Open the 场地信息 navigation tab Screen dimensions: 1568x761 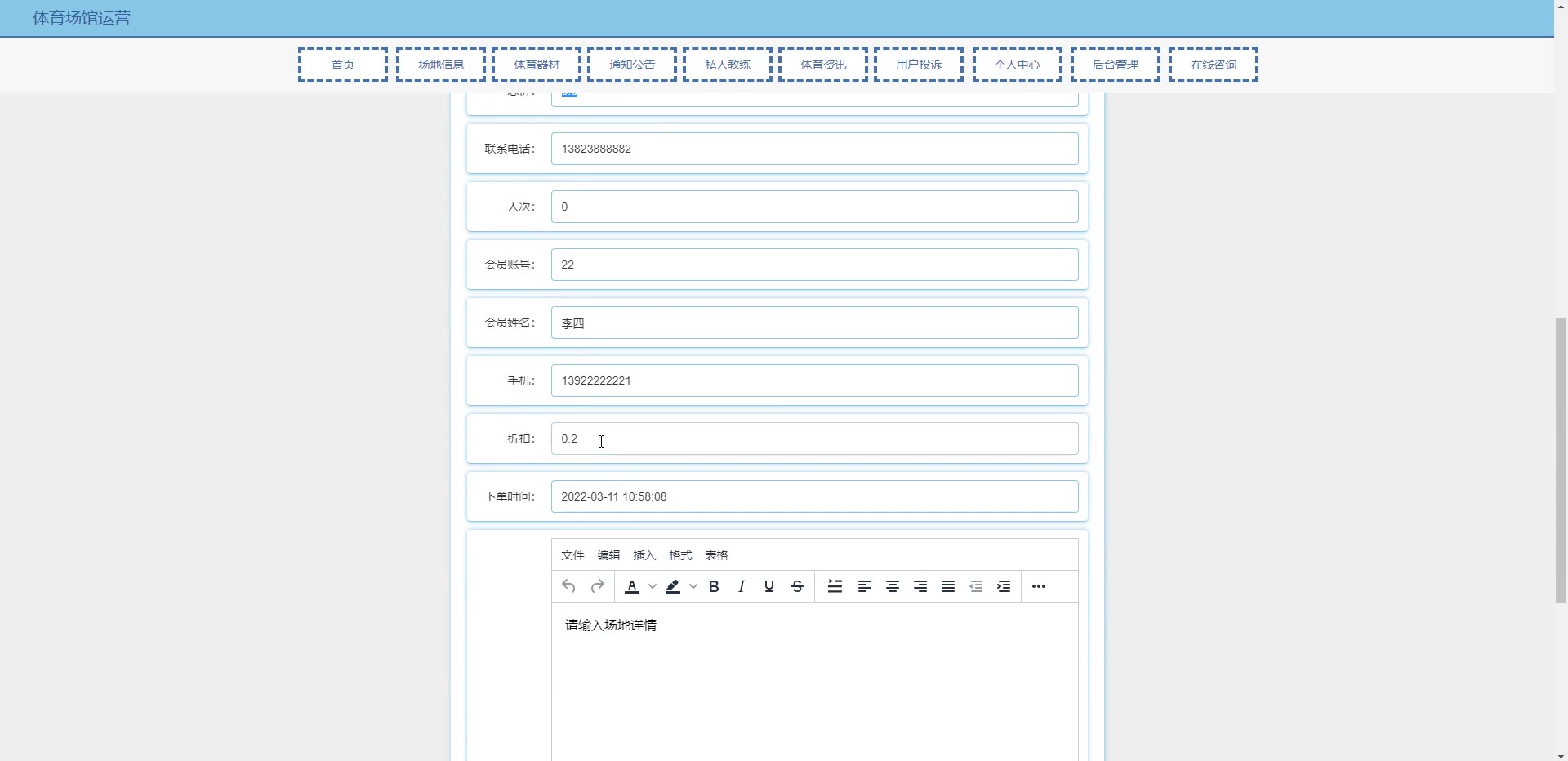(441, 65)
